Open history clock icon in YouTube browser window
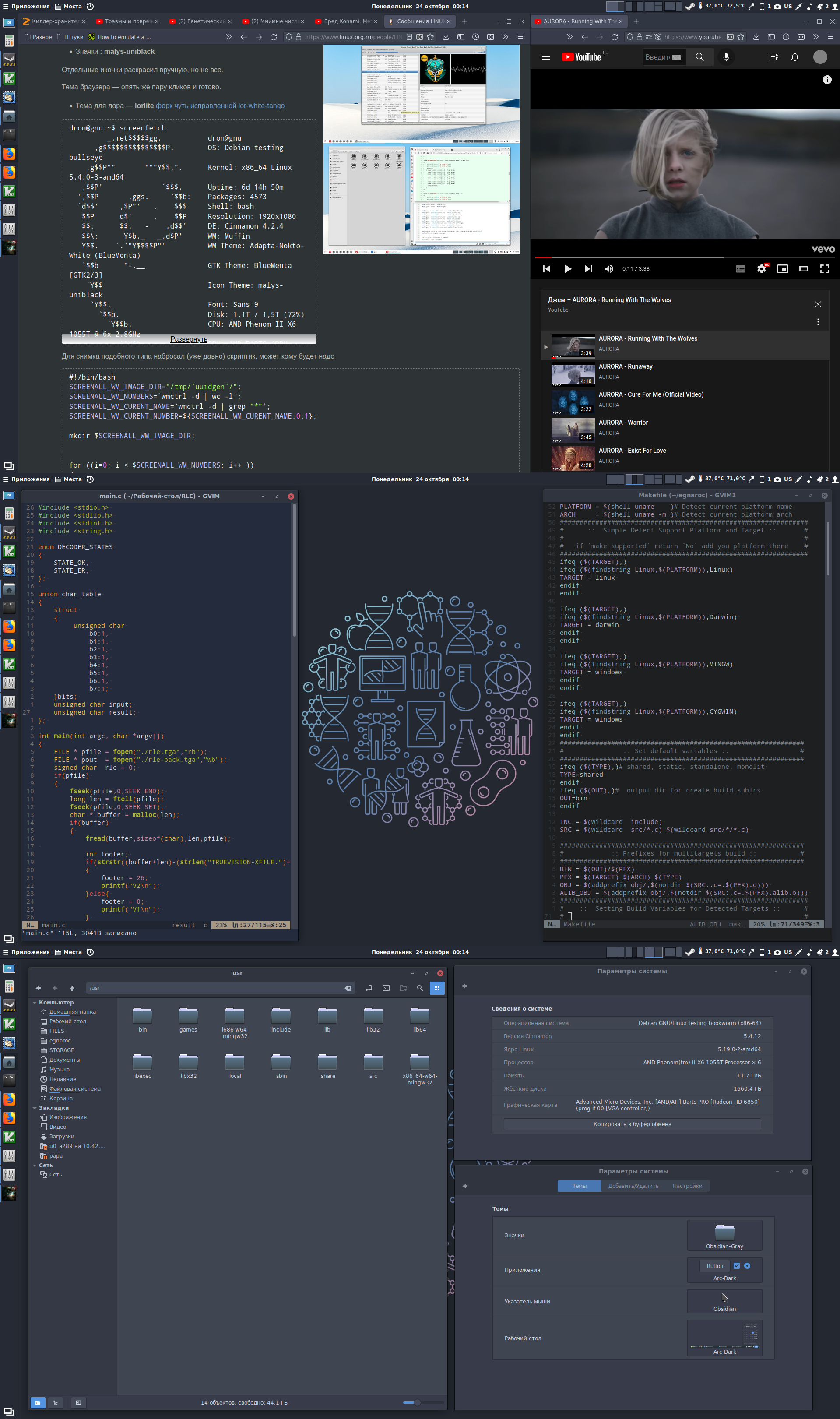Viewport: 840px width, 1419px height. point(786,37)
